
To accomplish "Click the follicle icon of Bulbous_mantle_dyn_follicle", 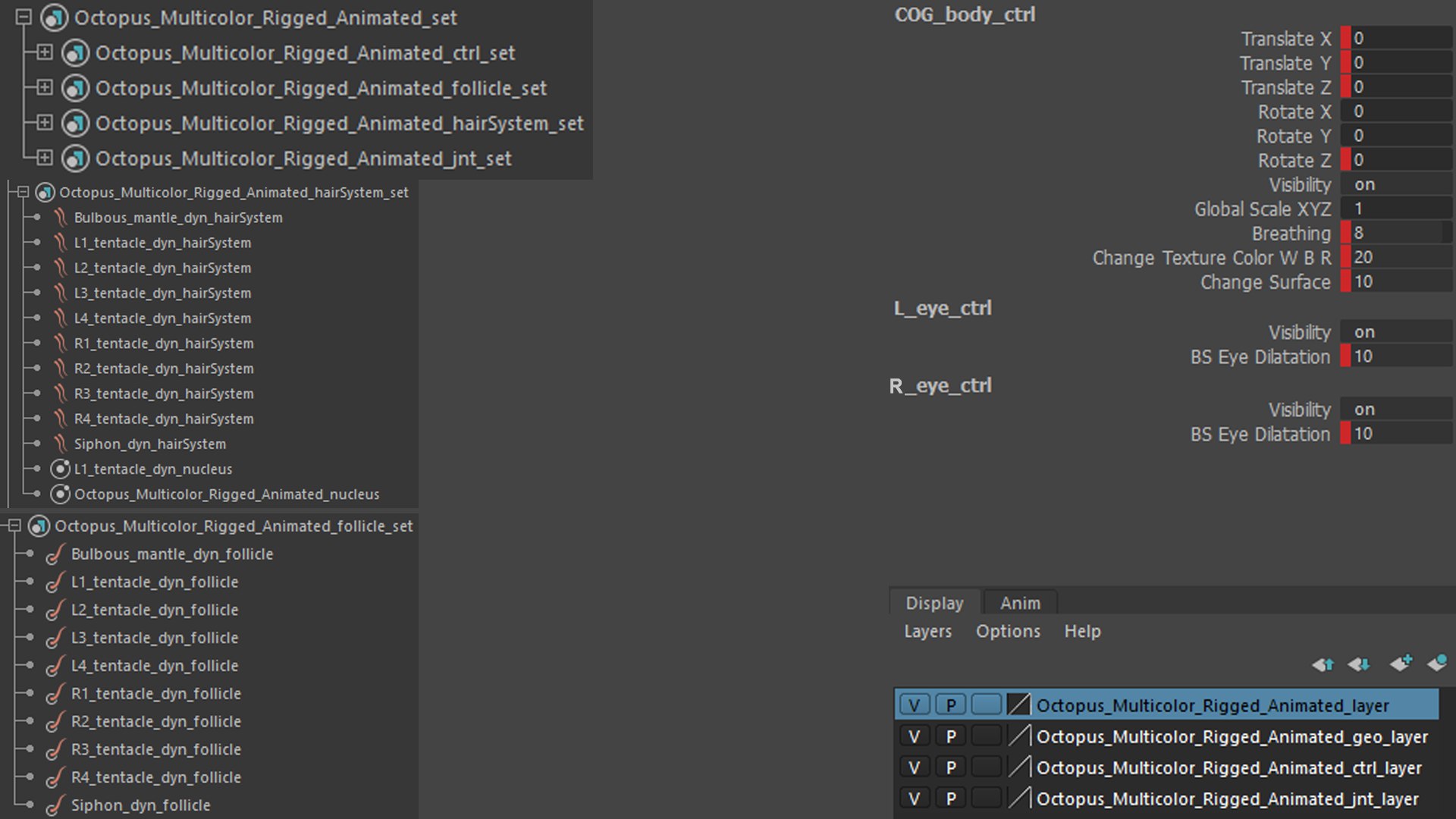I will pyautogui.click(x=54, y=554).
